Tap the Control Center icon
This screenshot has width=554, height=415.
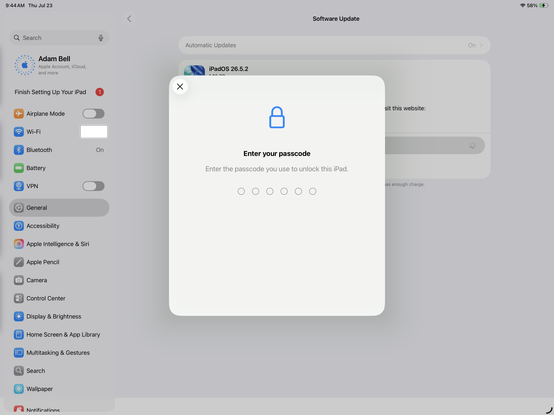pyautogui.click(x=19, y=298)
